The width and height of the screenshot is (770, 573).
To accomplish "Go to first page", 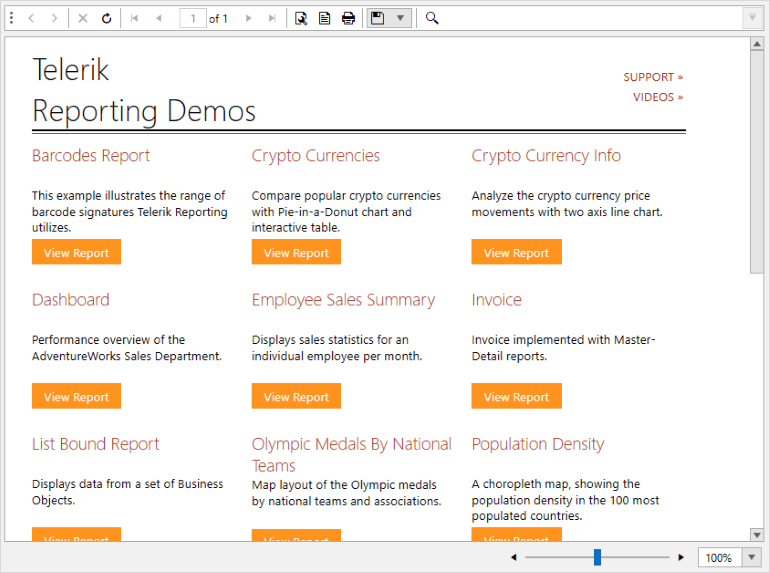I will (x=134, y=18).
